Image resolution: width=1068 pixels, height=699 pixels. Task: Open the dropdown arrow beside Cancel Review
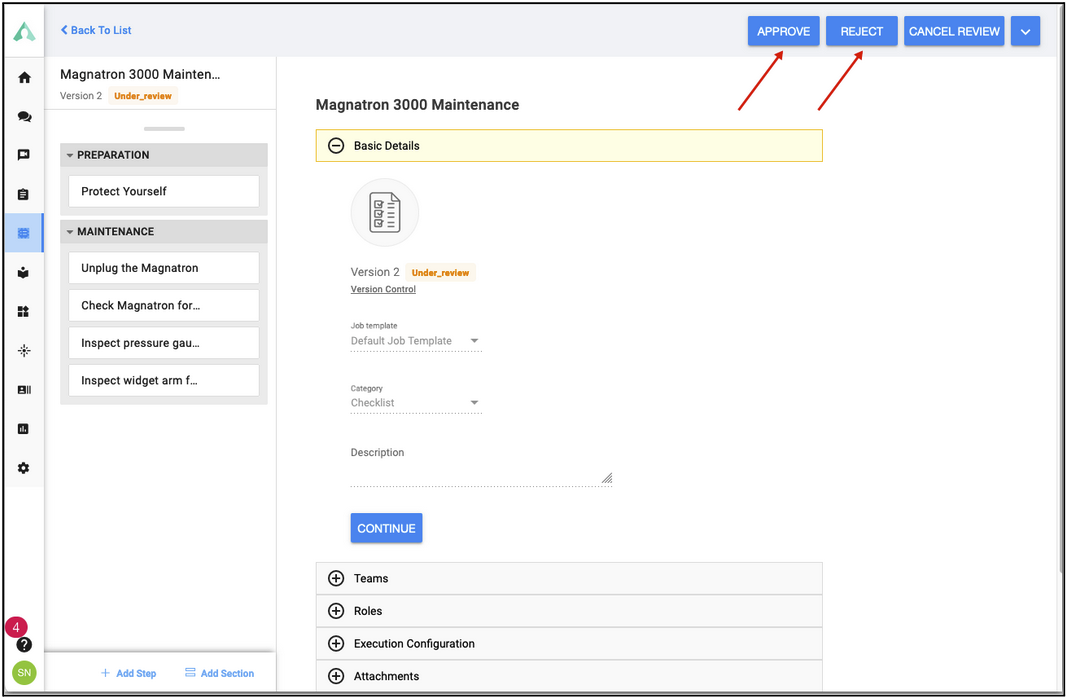tap(1025, 31)
